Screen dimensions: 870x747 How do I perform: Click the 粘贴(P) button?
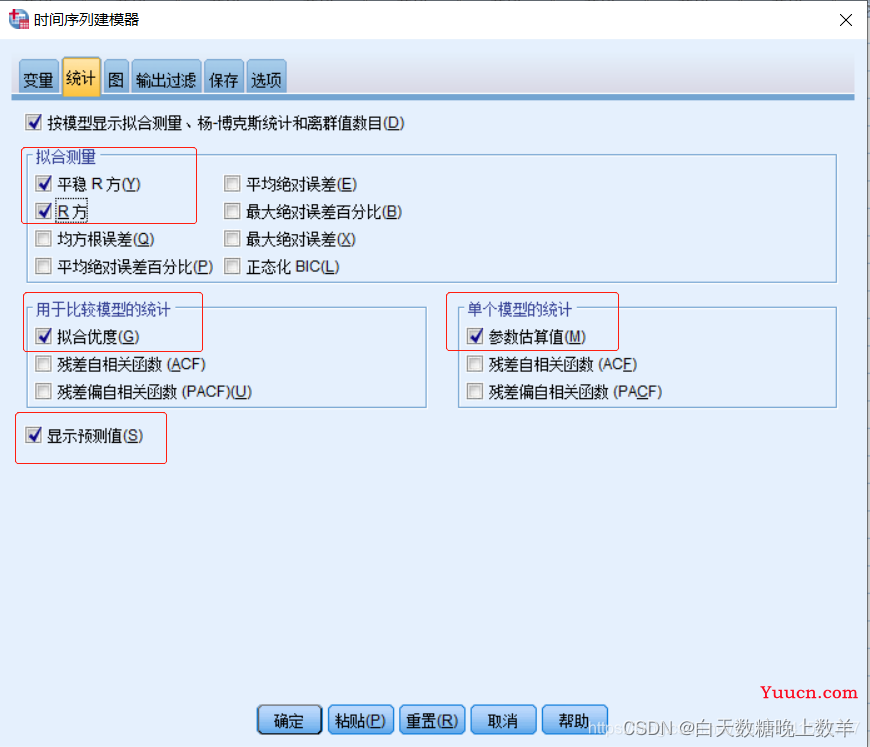(361, 720)
